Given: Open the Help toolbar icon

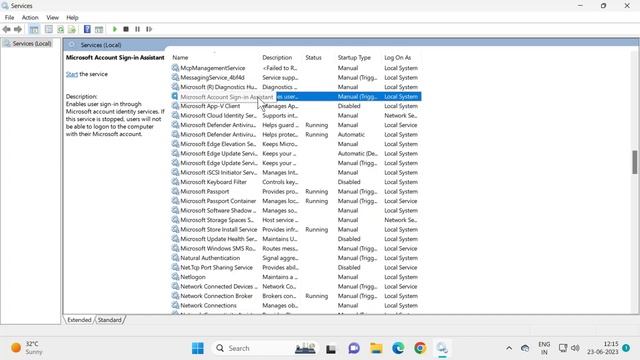Looking at the screenshot, I should (87, 29).
